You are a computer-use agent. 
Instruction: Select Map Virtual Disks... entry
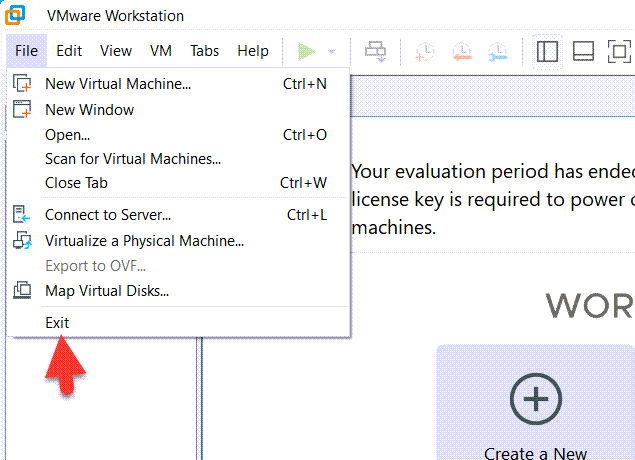click(107, 291)
